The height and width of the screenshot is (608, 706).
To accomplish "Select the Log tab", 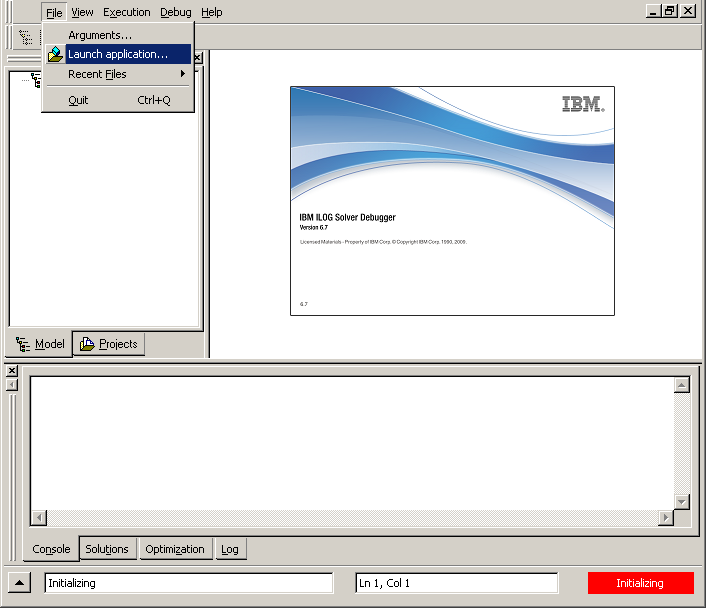I will (x=230, y=549).
